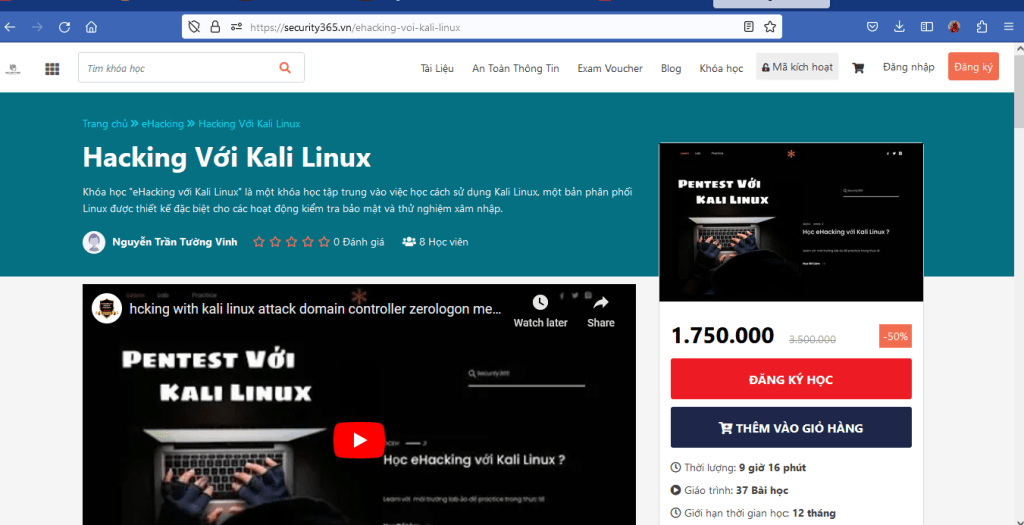The image size is (1024, 525).
Task: Type in the Tìm khóa học search field
Action: coord(175,68)
